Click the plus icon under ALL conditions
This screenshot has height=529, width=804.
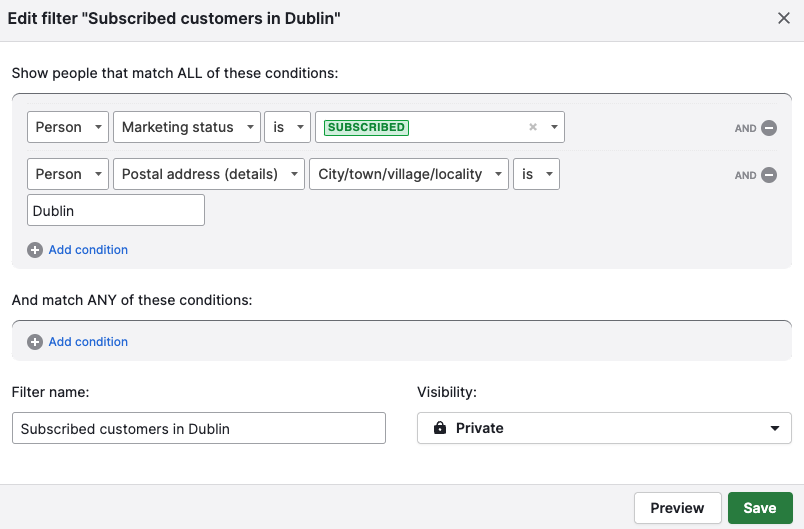[35, 250]
